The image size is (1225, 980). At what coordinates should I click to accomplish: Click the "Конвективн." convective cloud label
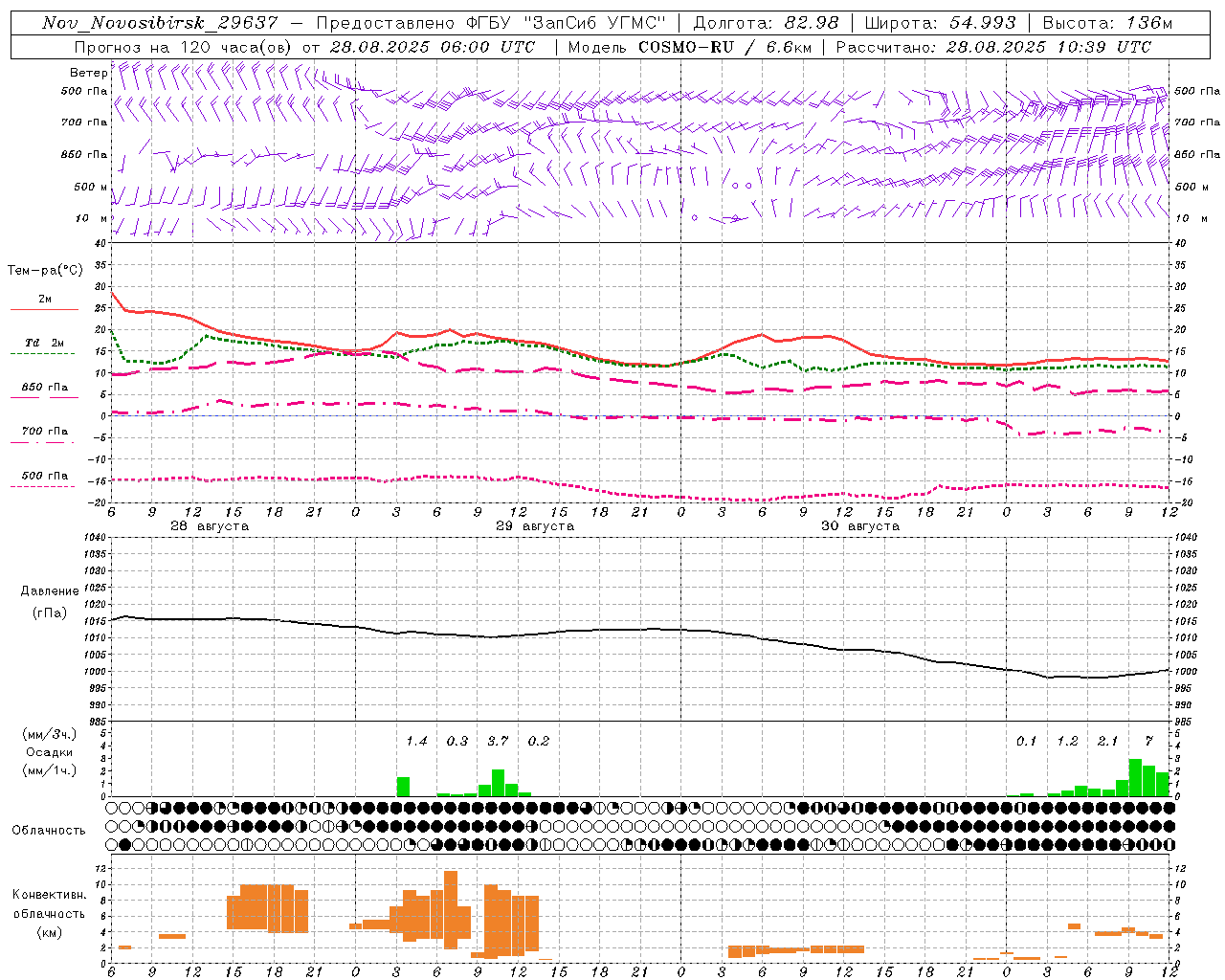click(50, 895)
